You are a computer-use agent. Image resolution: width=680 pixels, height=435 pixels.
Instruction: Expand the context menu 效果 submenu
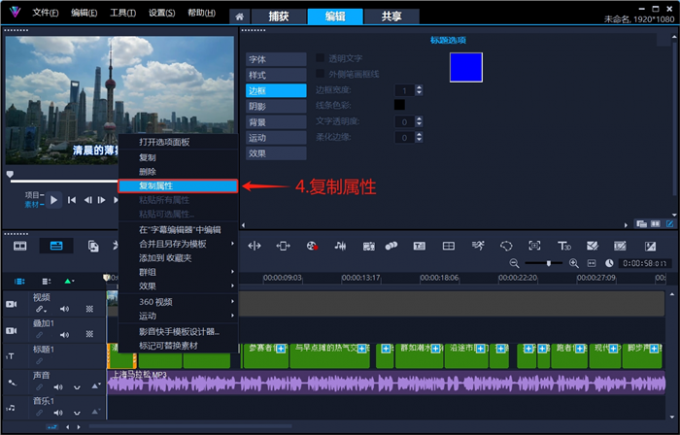232,286
